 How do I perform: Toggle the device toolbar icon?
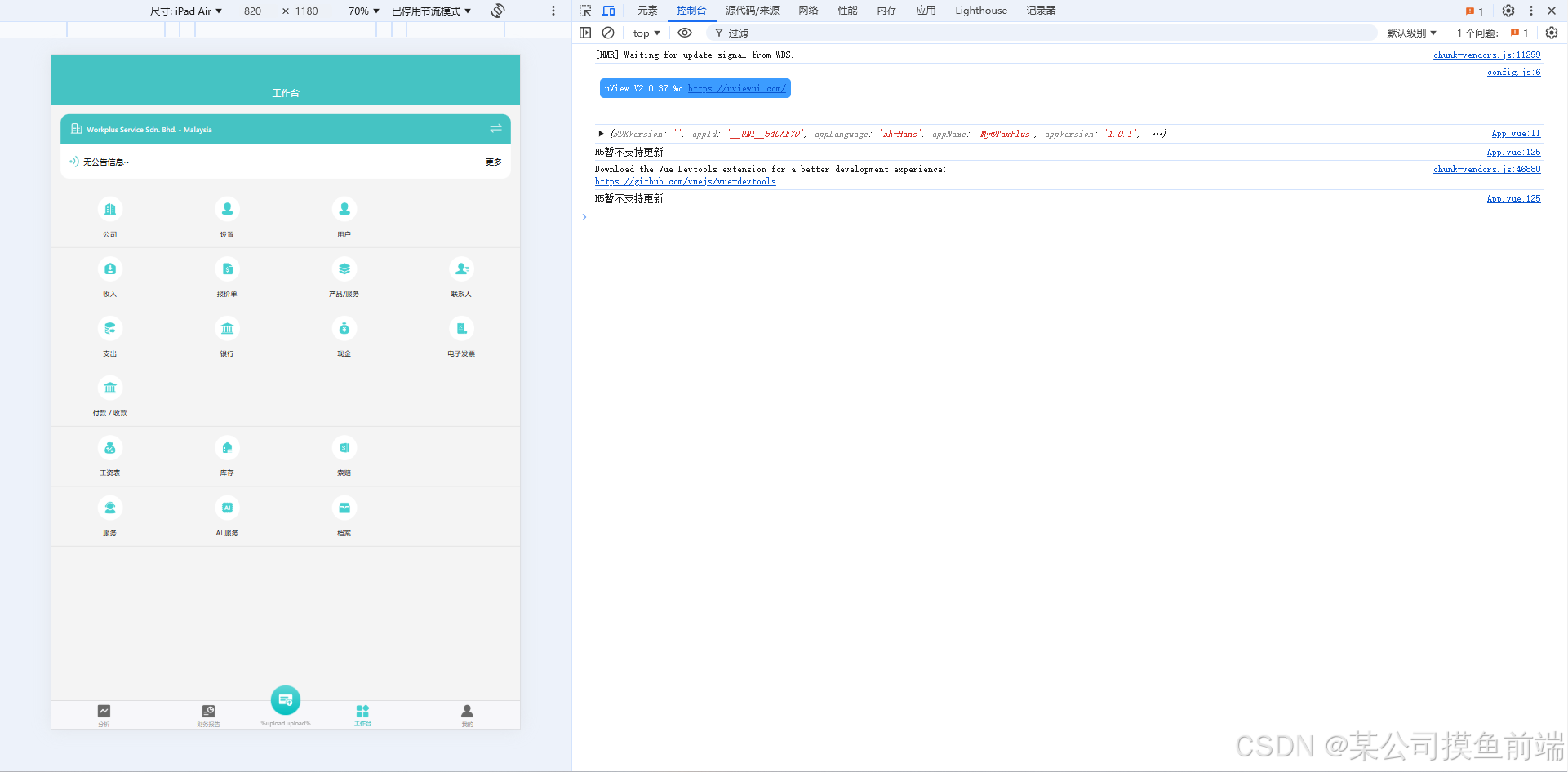click(608, 11)
